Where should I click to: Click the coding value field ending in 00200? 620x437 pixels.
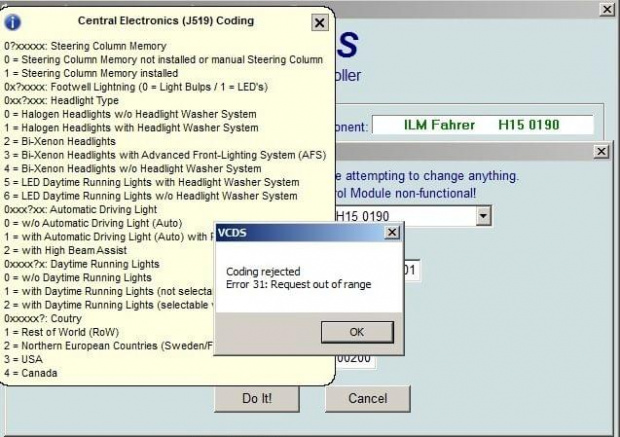(x=355, y=358)
